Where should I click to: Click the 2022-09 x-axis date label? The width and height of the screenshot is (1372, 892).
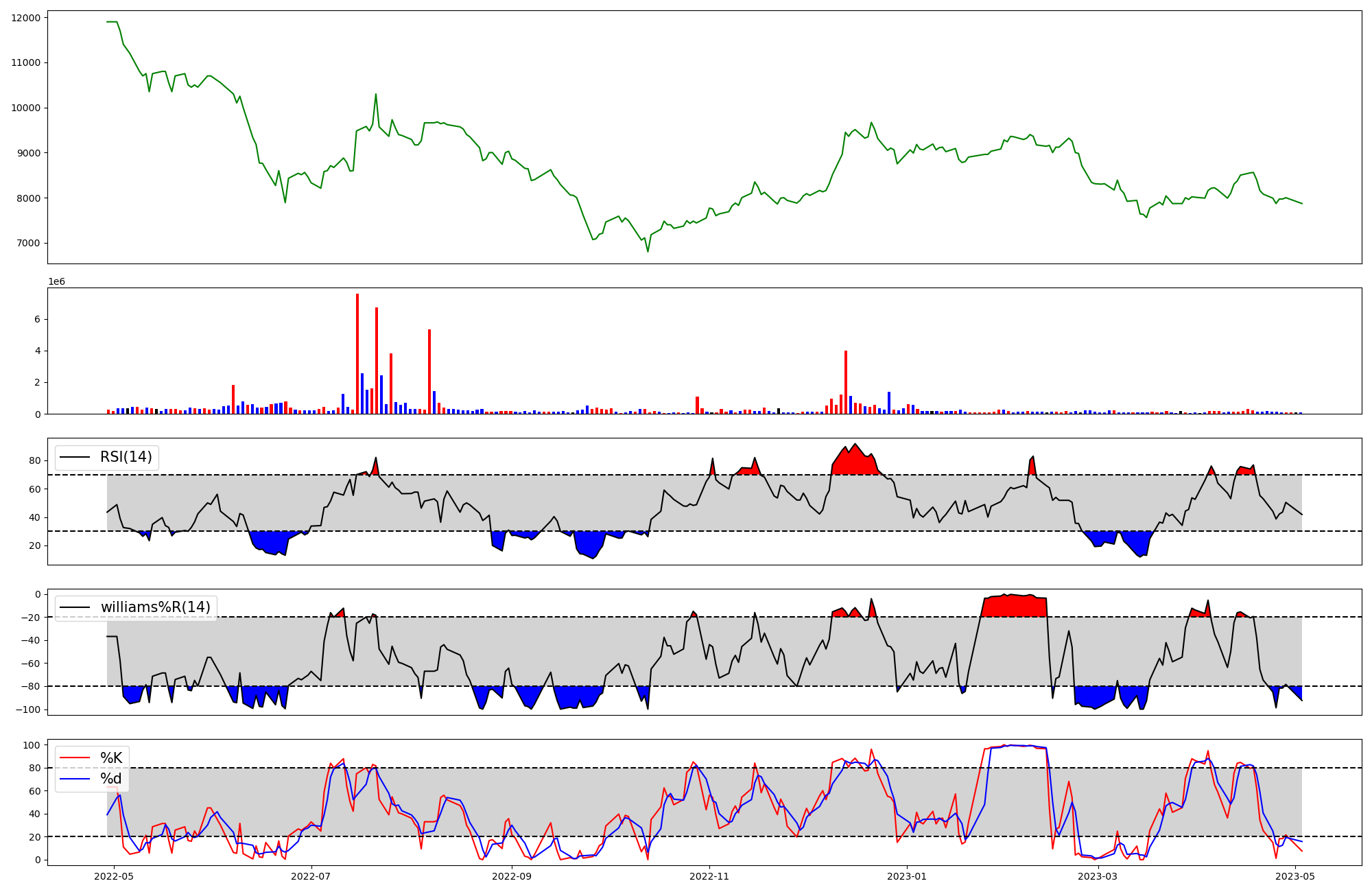coord(512,876)
